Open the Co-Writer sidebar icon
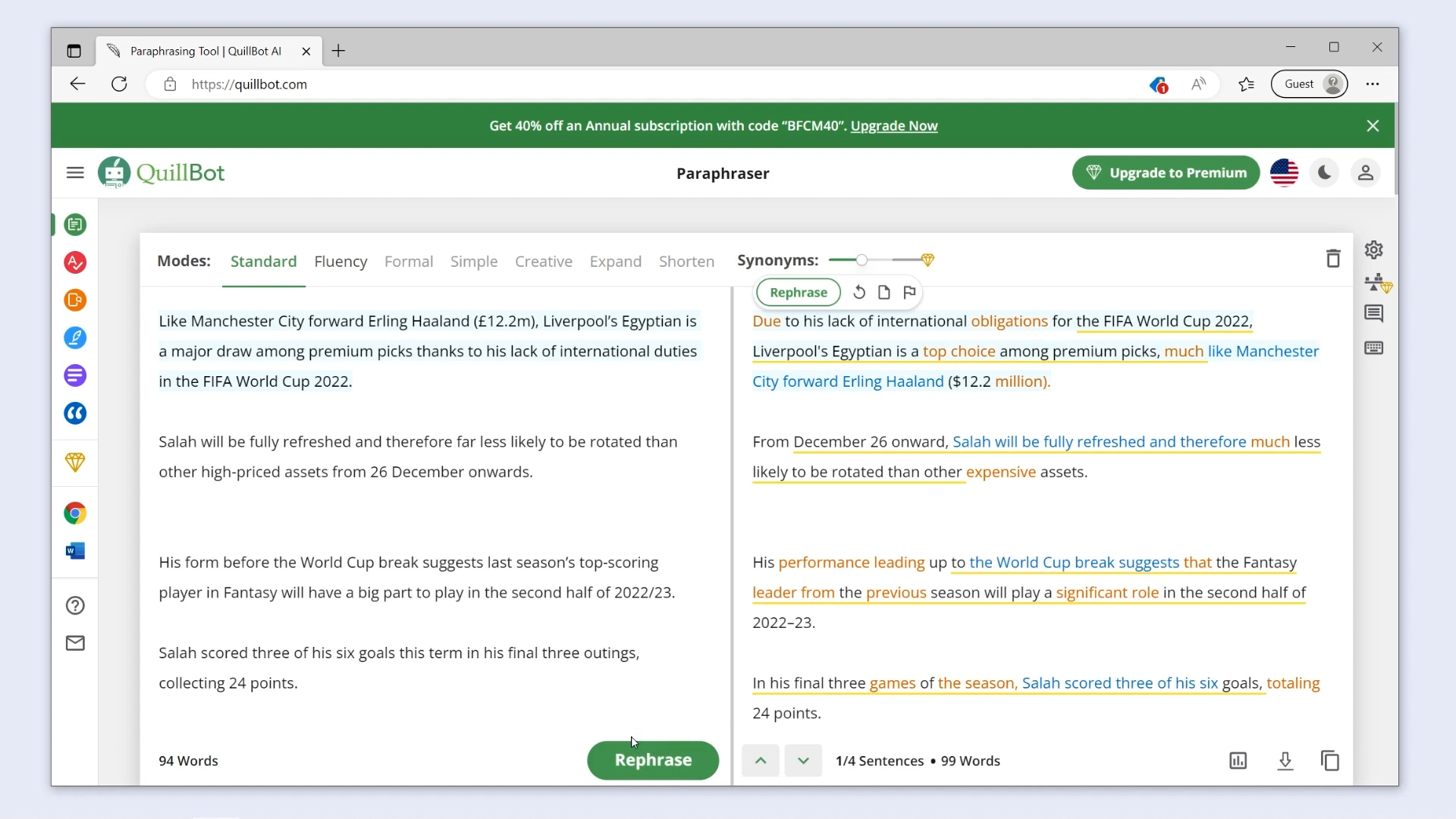This screenshot has height=819, width=1456. pos(75,338)
